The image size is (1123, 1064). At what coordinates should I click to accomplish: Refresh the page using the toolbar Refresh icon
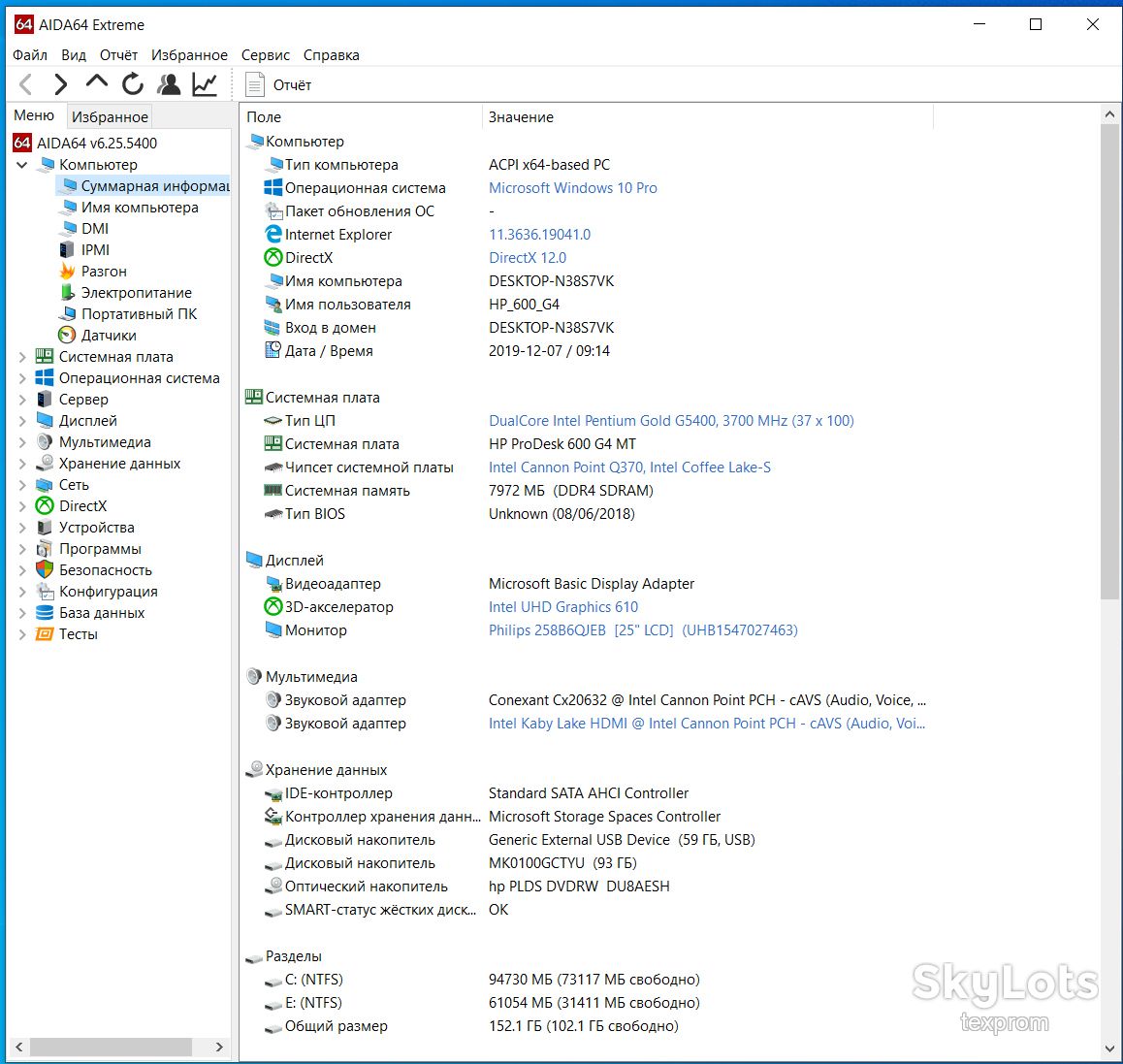click(x=133, y=84)
